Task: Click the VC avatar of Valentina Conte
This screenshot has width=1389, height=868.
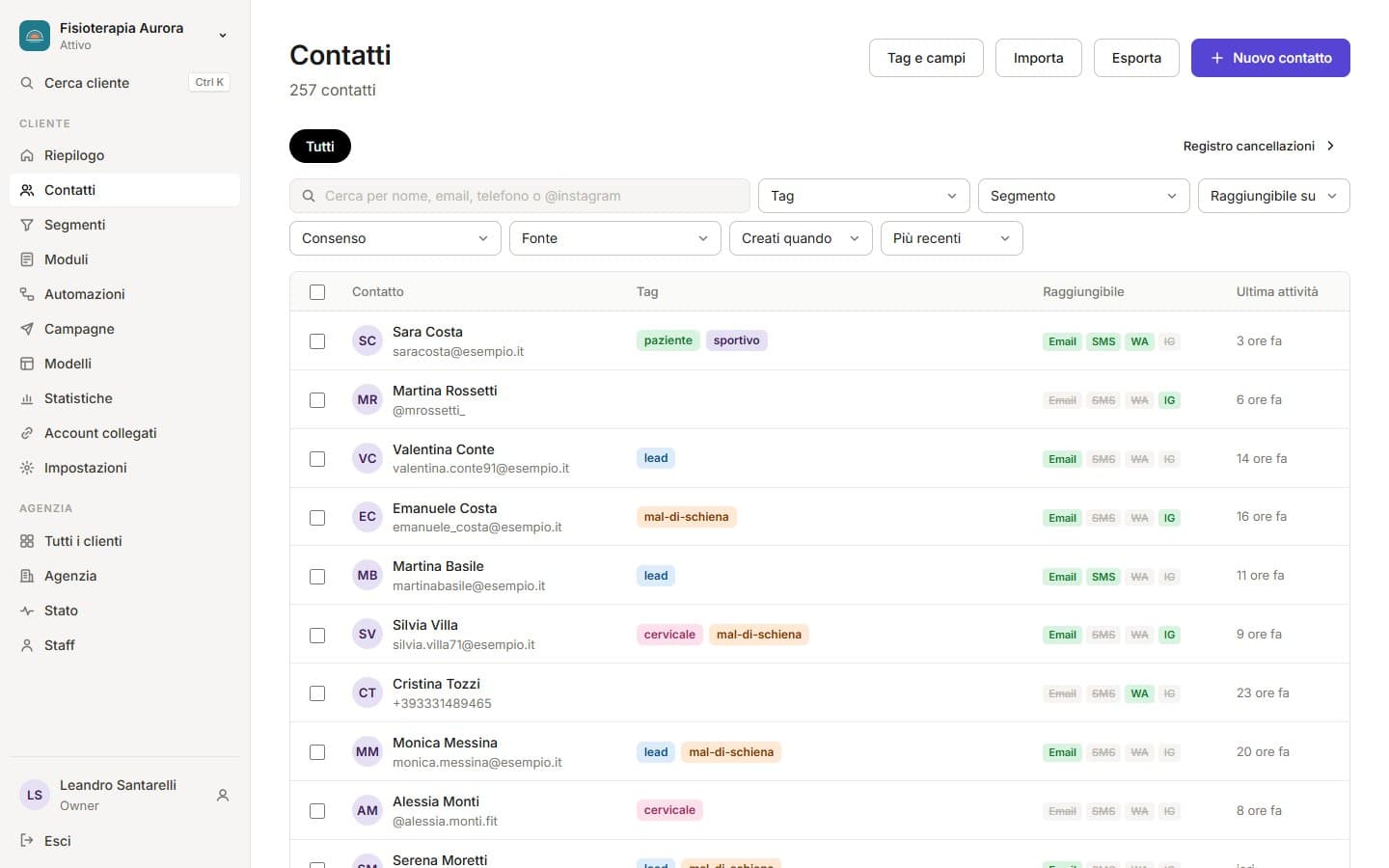Action: coord(368,458)
